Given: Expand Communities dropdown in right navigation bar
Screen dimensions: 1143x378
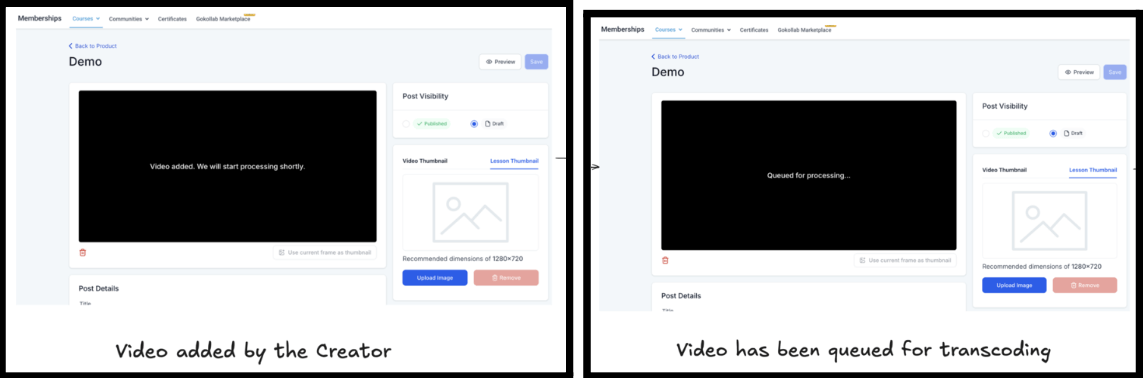Looking at the screenshot, I should 711,30.
